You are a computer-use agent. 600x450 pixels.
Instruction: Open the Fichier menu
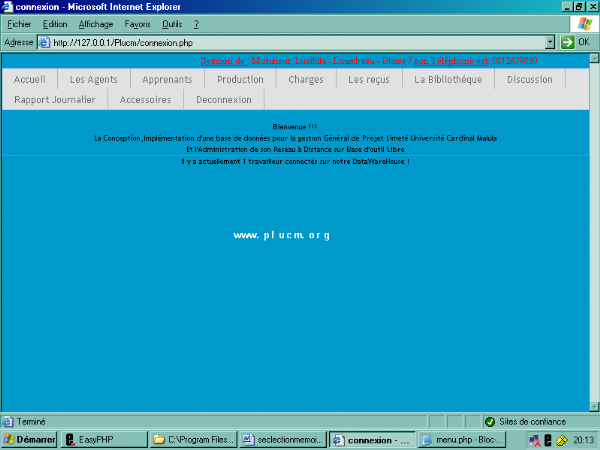[19, 24]
